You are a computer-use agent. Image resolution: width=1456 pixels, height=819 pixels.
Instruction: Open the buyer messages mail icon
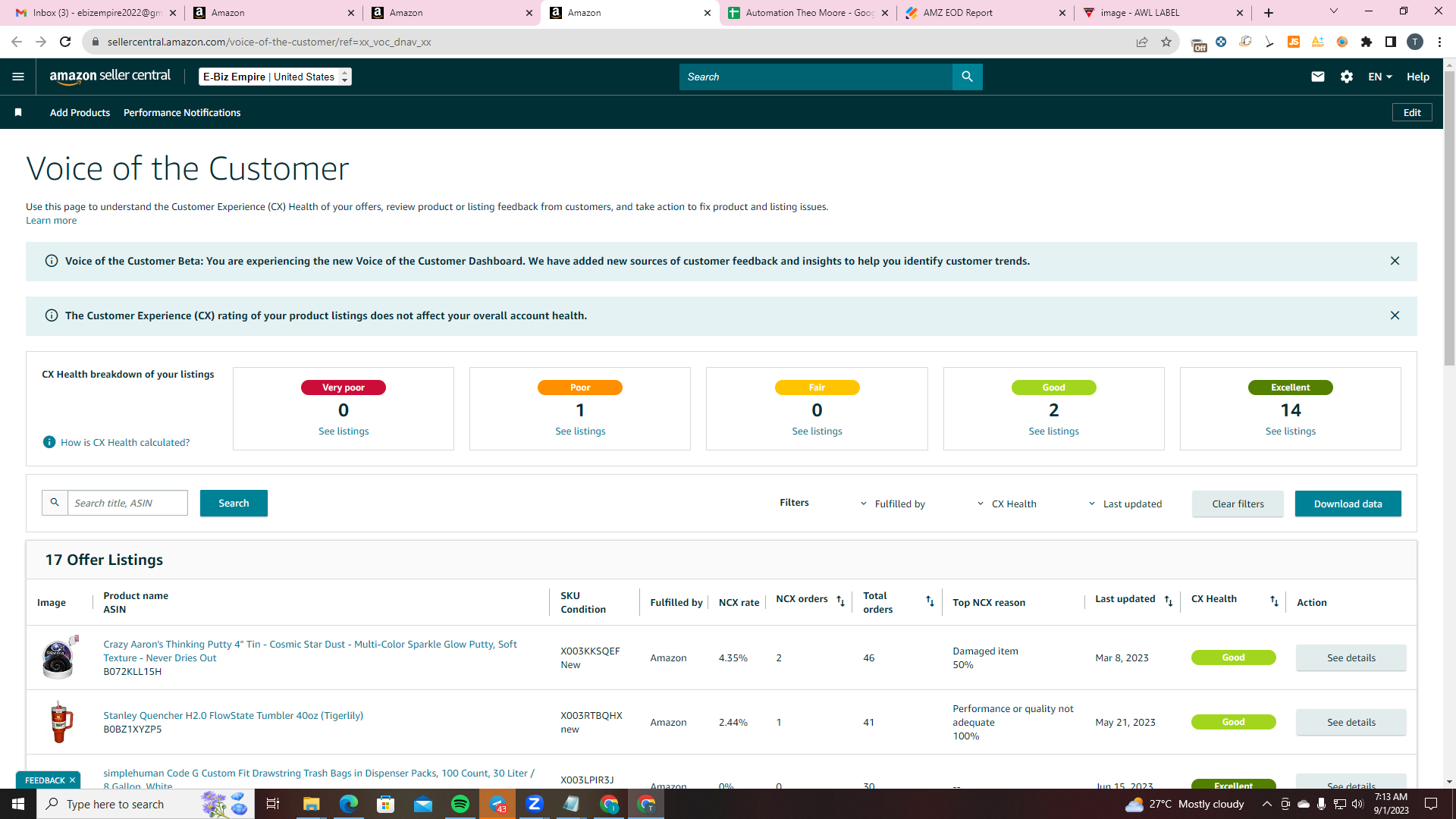tap(1318, 77)
